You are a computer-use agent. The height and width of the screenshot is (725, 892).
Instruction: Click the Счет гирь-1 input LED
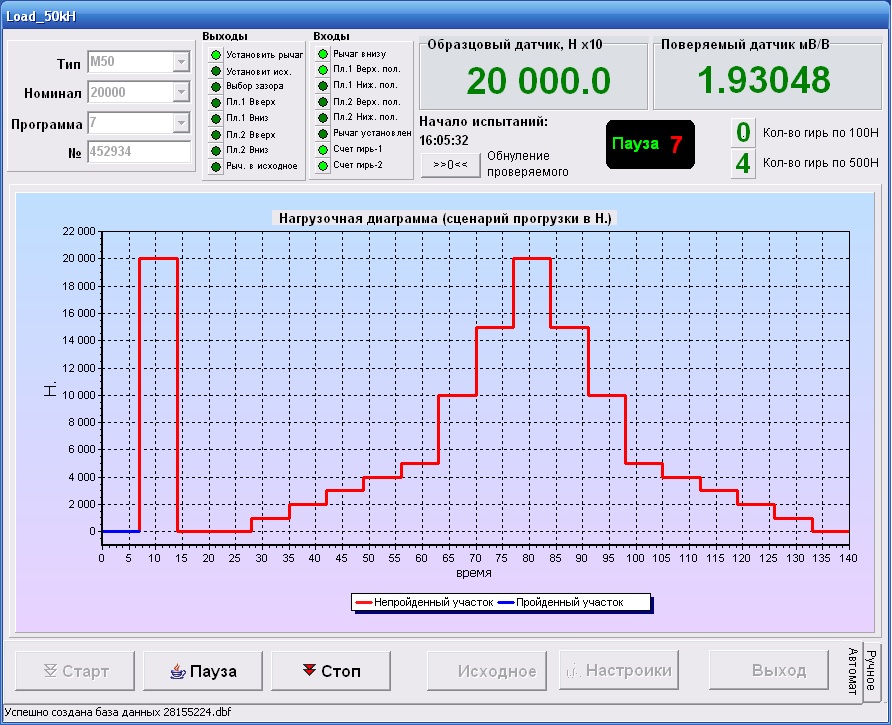pos(322,149)
